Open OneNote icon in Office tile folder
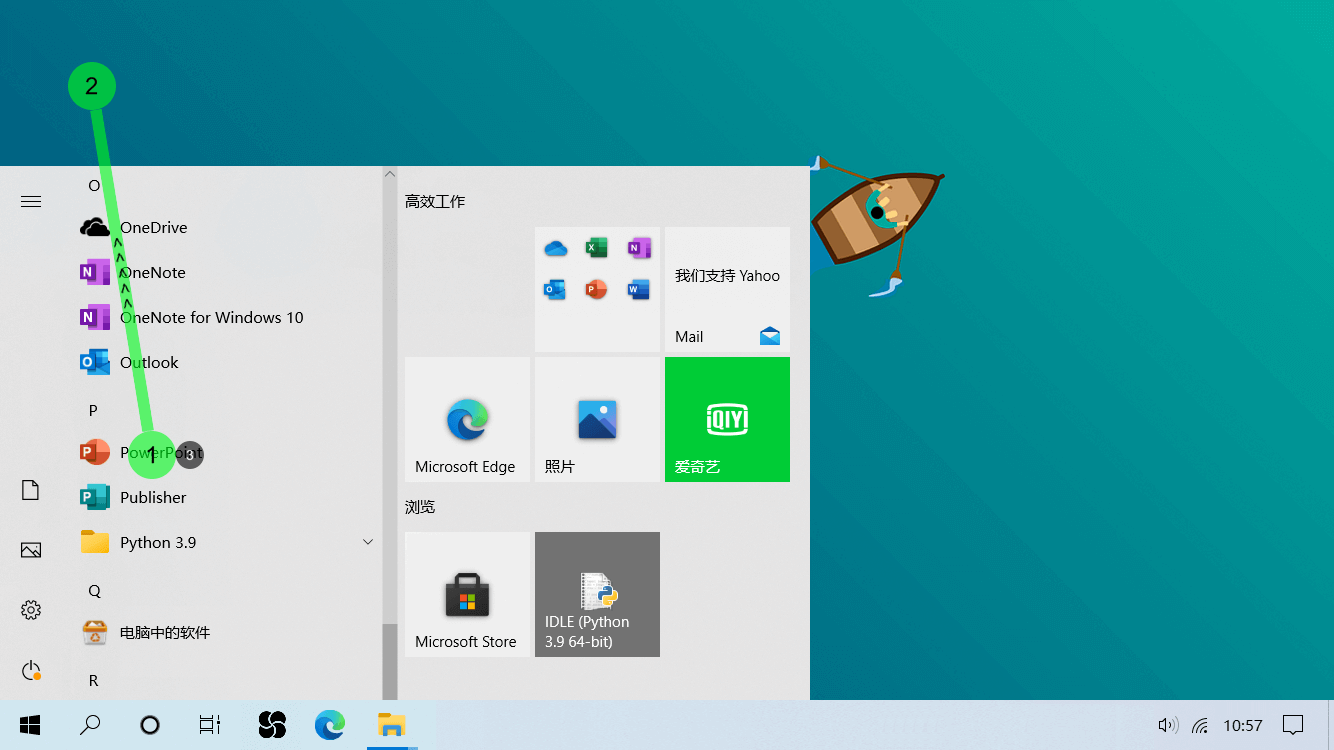This screenshot has width=1334, height=750. [639, 248]
